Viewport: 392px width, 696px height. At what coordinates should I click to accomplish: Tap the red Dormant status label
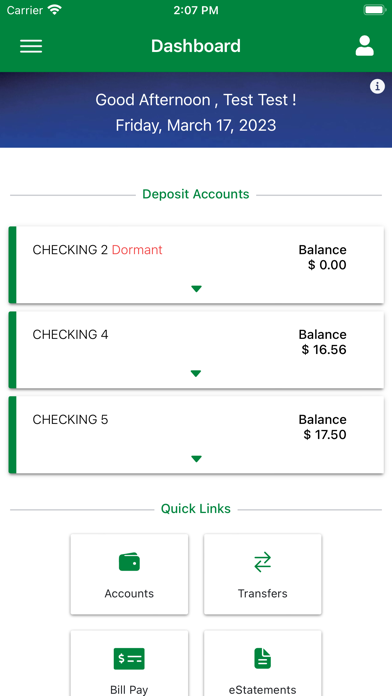[137, 250]
